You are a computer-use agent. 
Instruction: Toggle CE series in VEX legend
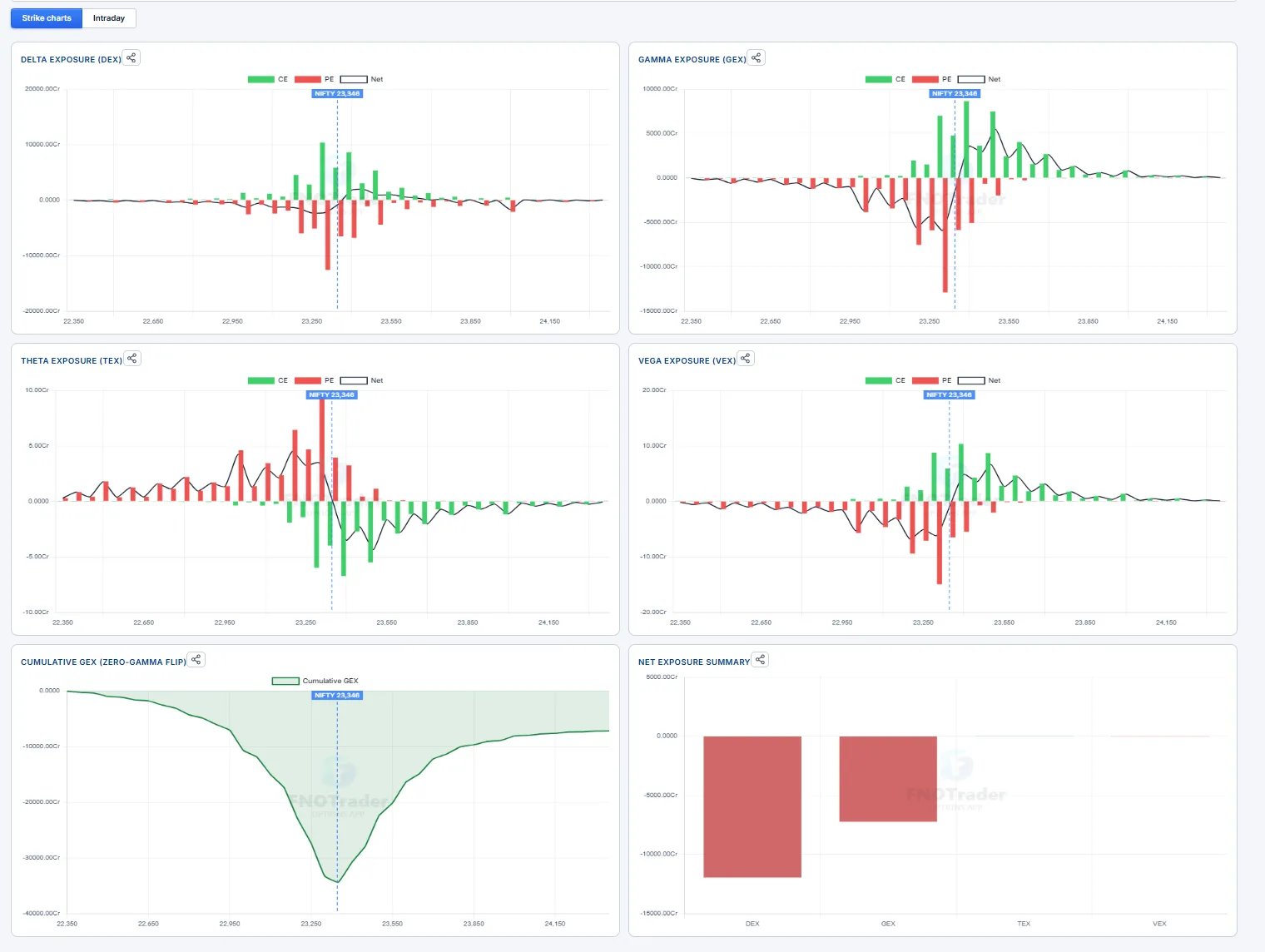(885, 380)
